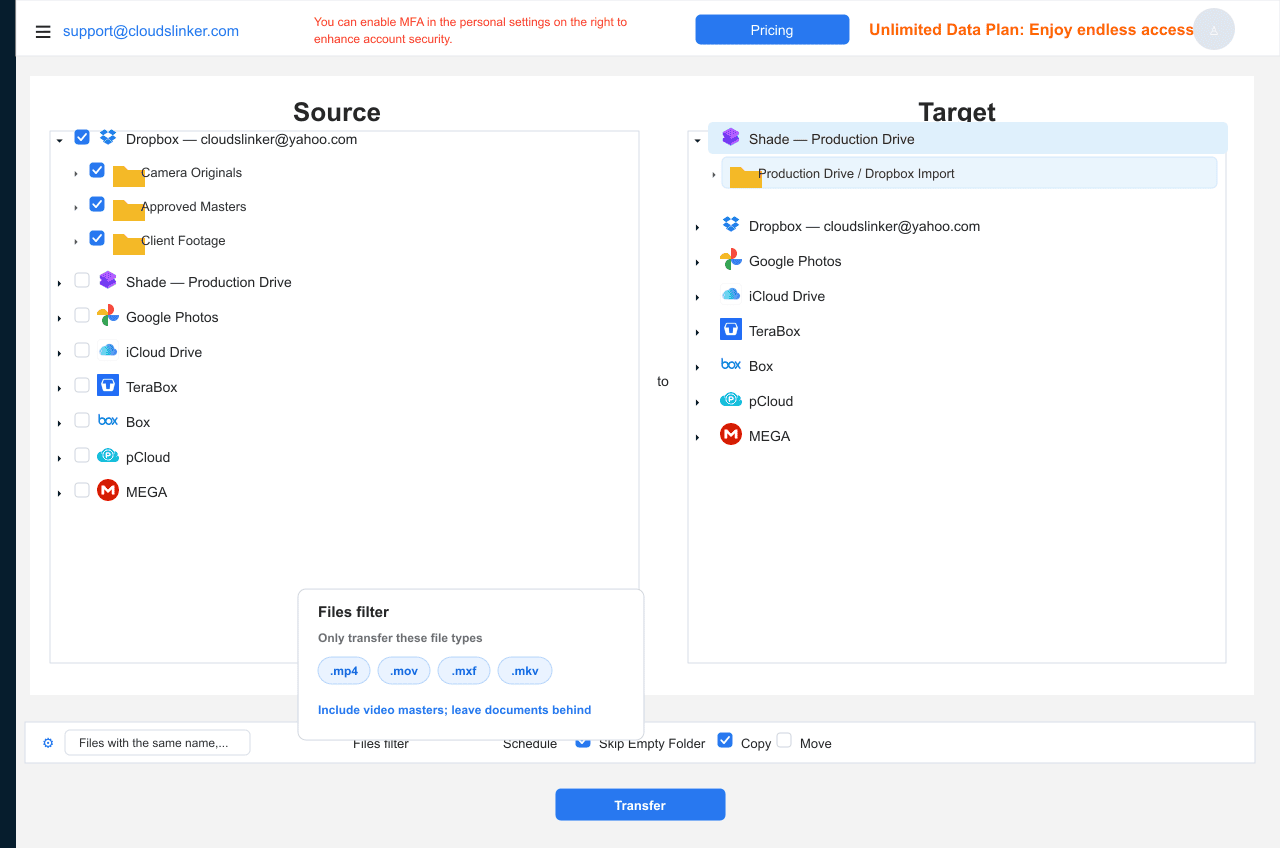Click the Shade icon in Target panel

coord(731,138)
